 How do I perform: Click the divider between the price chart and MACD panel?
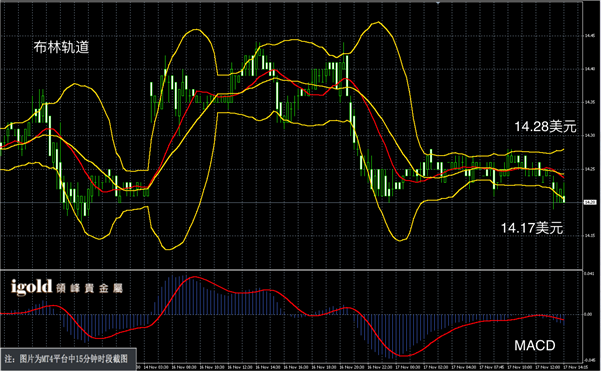tap(291, 270)
